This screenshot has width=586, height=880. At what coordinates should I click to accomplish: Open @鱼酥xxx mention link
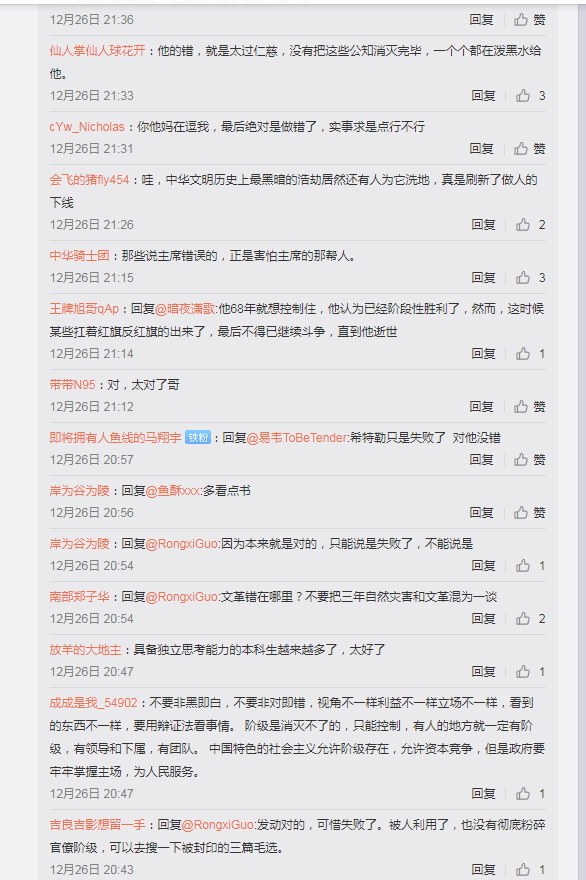coord(172,491)
